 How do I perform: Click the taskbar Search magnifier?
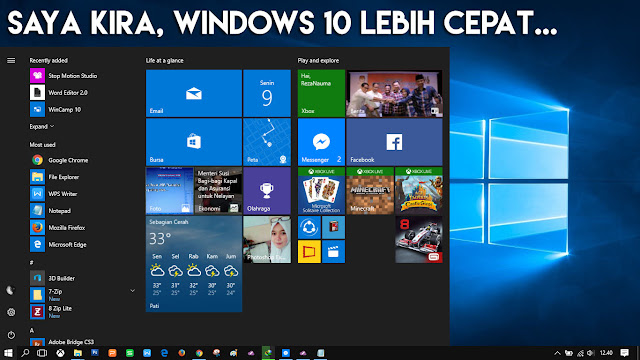25,353
